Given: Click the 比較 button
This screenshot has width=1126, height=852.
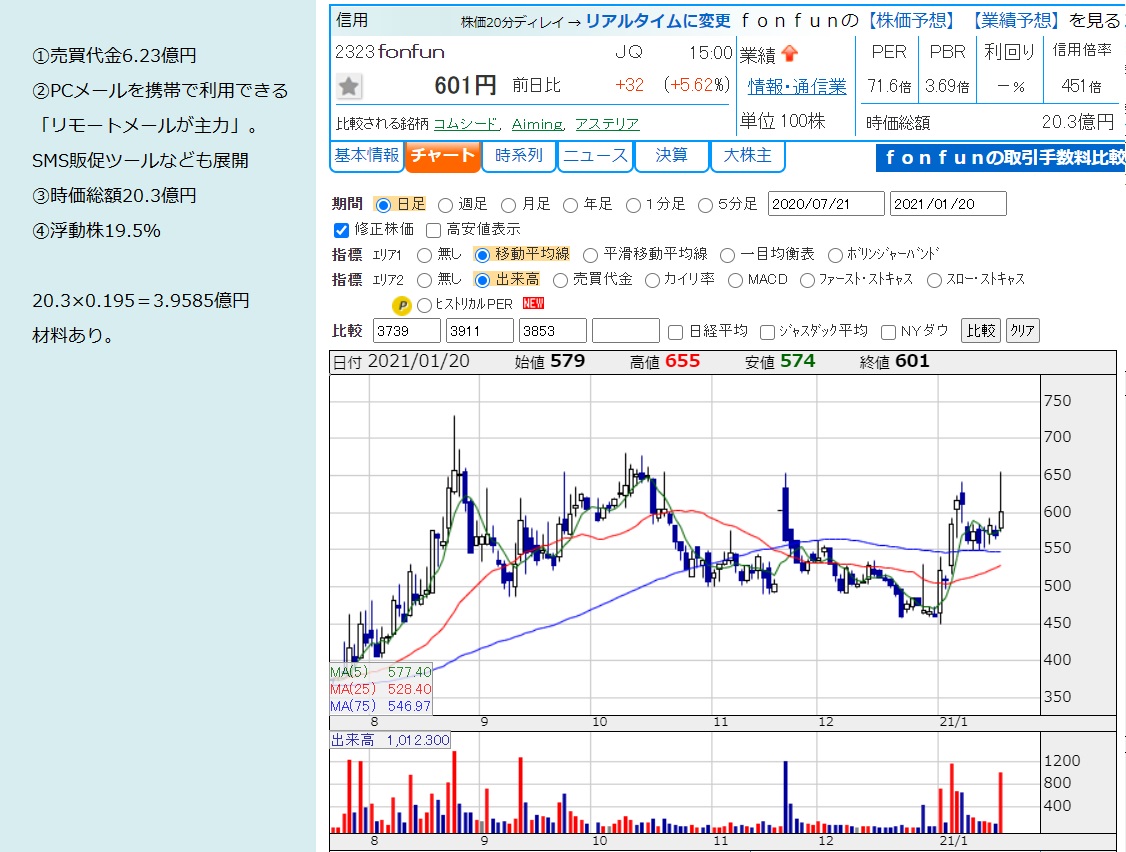Looking at the screenshot, I should click(x=980, y=330).
